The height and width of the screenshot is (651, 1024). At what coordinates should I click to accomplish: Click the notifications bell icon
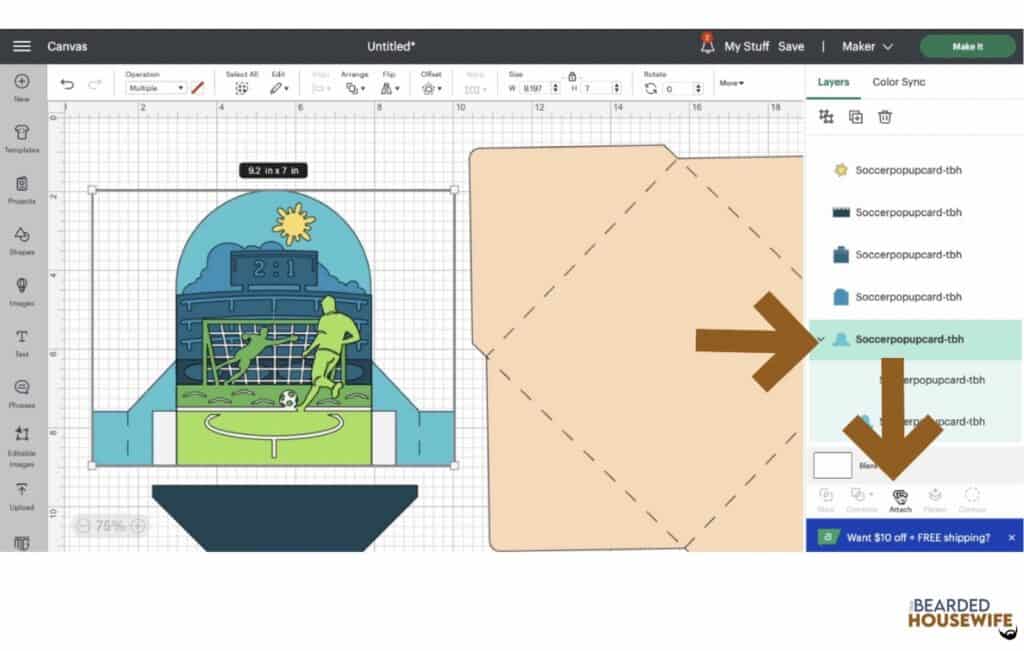click(707, 46)
